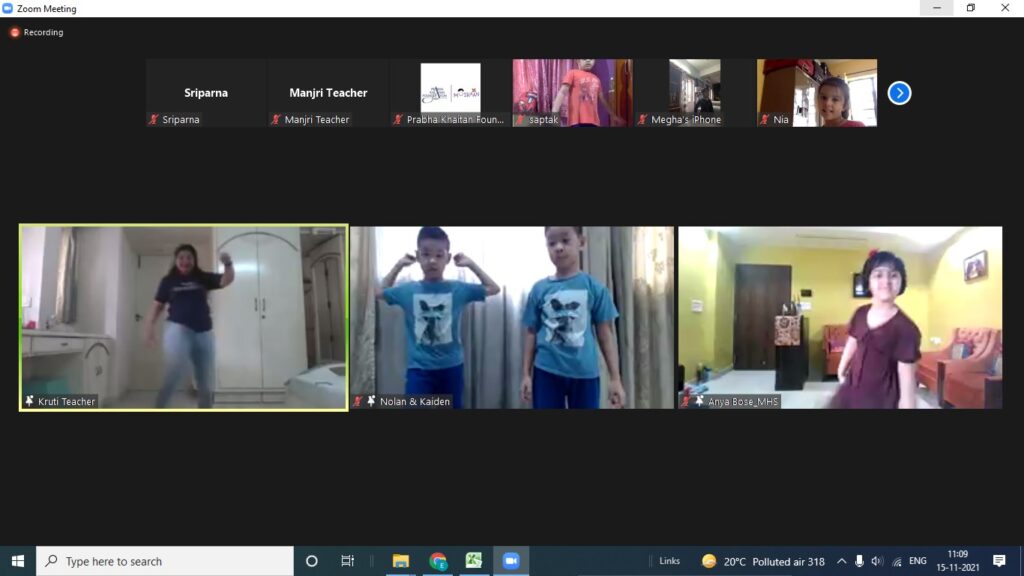This screenshot has height=576, width=1024.
Task: Click the muted mic icon on Anya Bose_MHS
Action: tap(686, 401)
